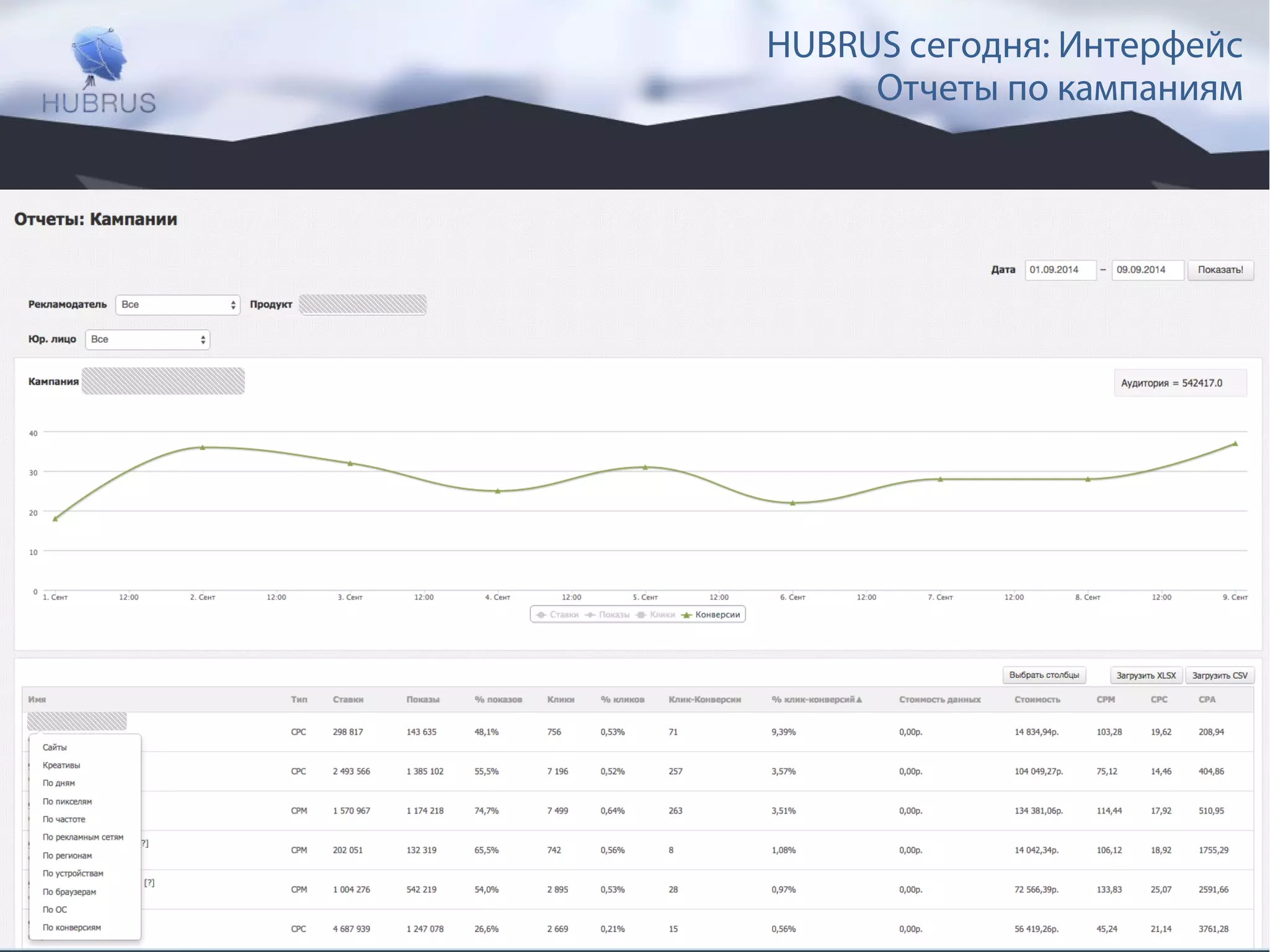
Task: Sort by % клик-конверсий column header
Action: tap(817, 700)
